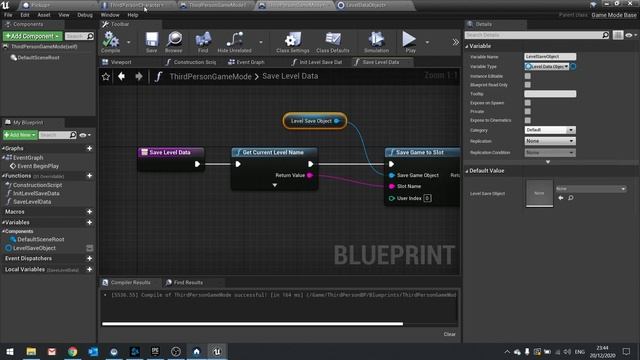Open Unreal Editor from taskbar
The image size is (640, 360).
(x=217, y=351)
